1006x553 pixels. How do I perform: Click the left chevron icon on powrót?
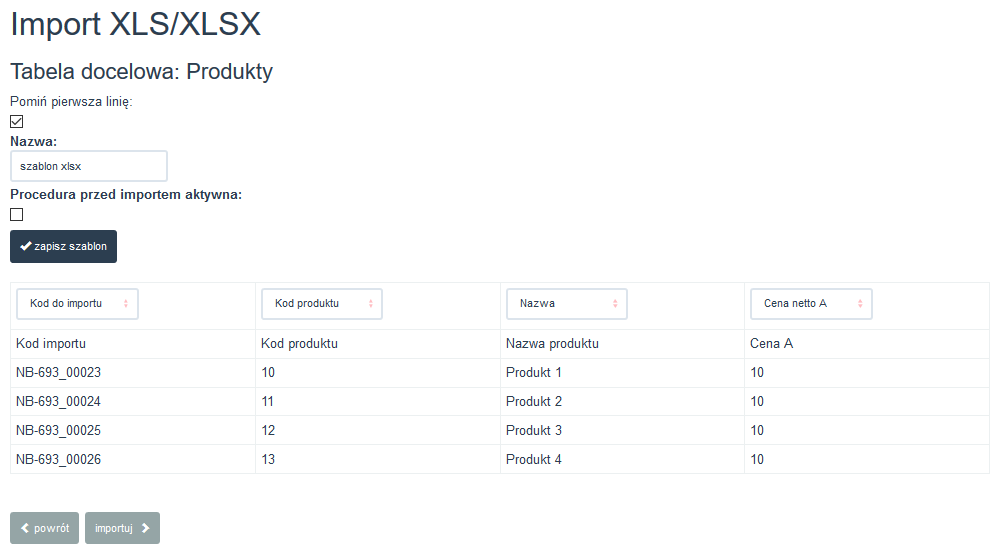pyautogui.click(x=25, y=528)
